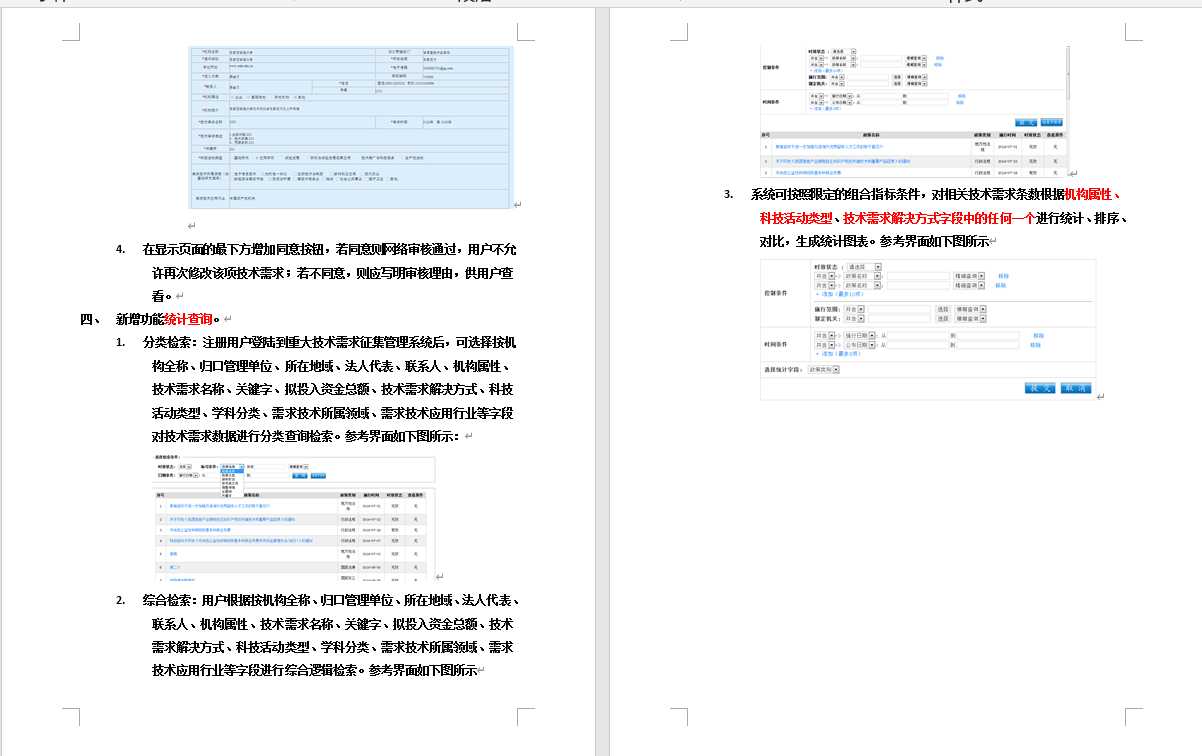1202x756 pixels.
Task: Click 控制条件 label in the statistics form image
Action: (x=777, y=293)
